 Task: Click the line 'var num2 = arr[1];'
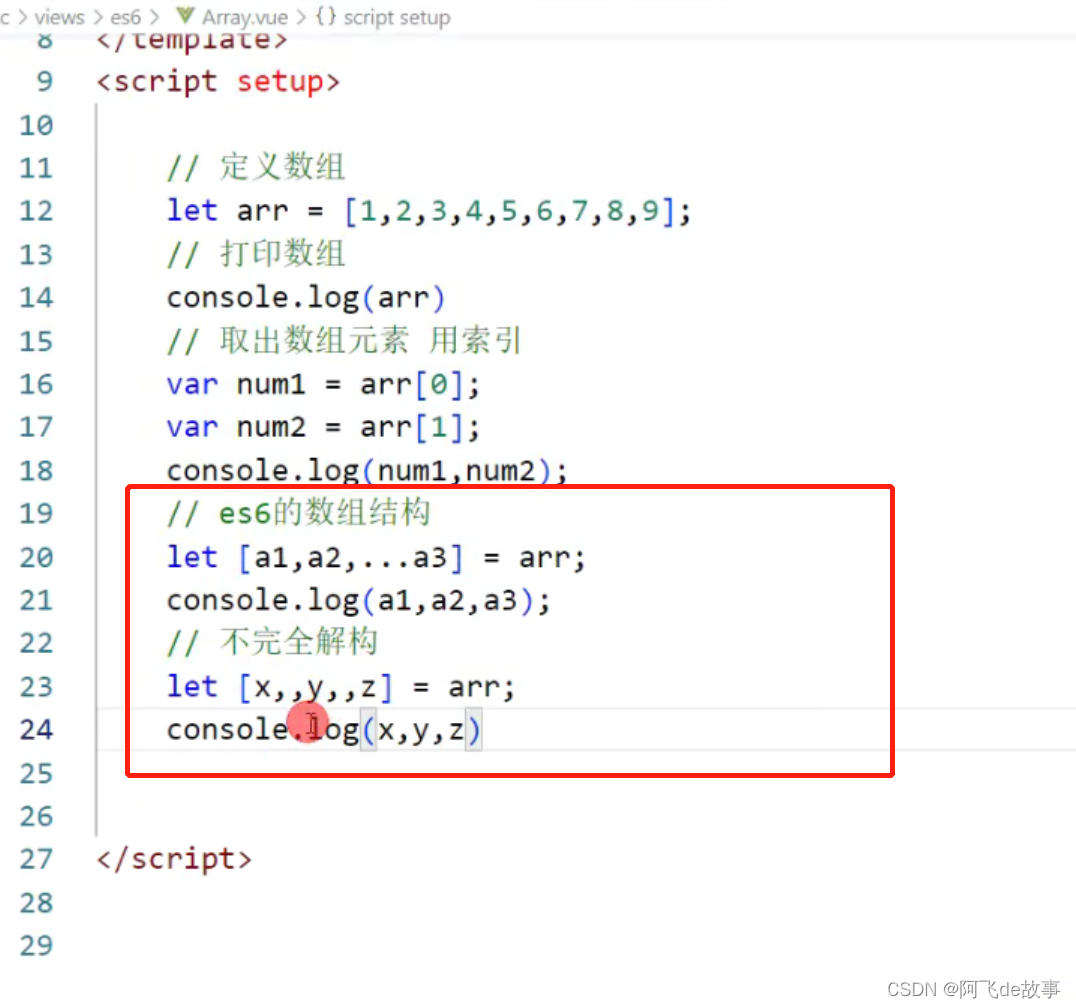click(x=323, y=427)
